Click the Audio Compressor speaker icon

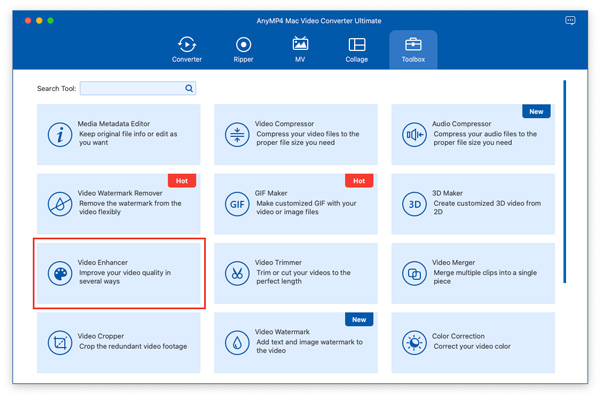tap(414, 135)
